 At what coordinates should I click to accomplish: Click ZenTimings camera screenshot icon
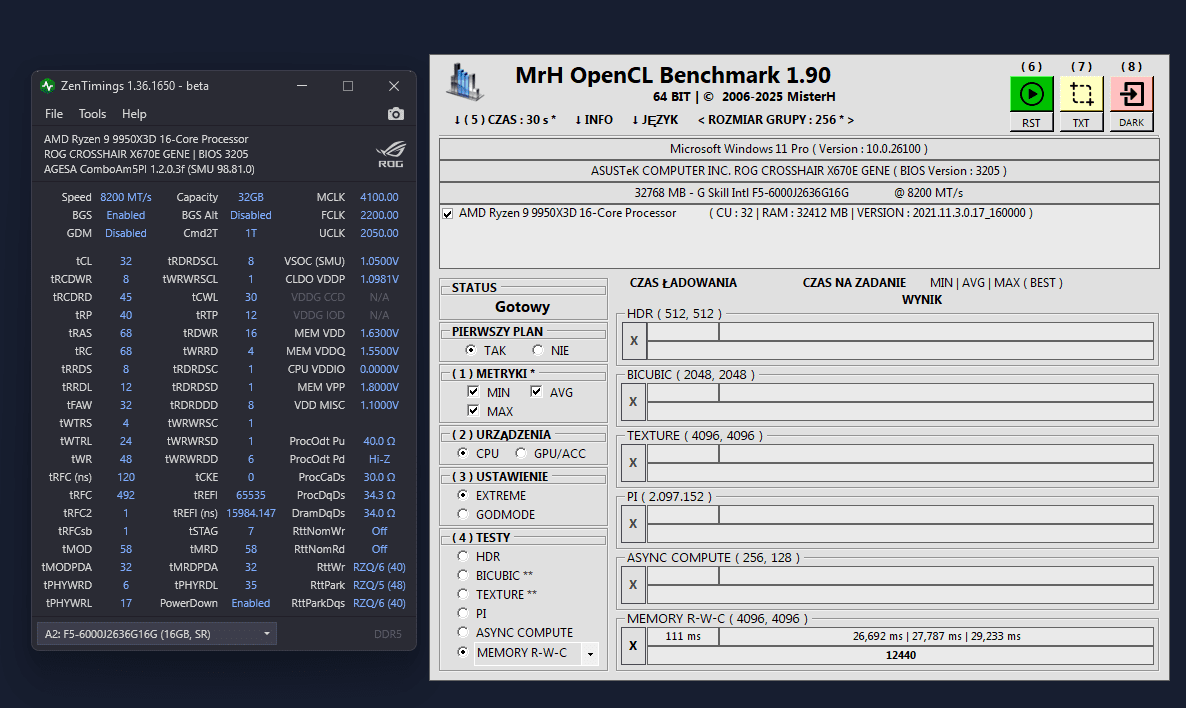click(x=396, y=113)
